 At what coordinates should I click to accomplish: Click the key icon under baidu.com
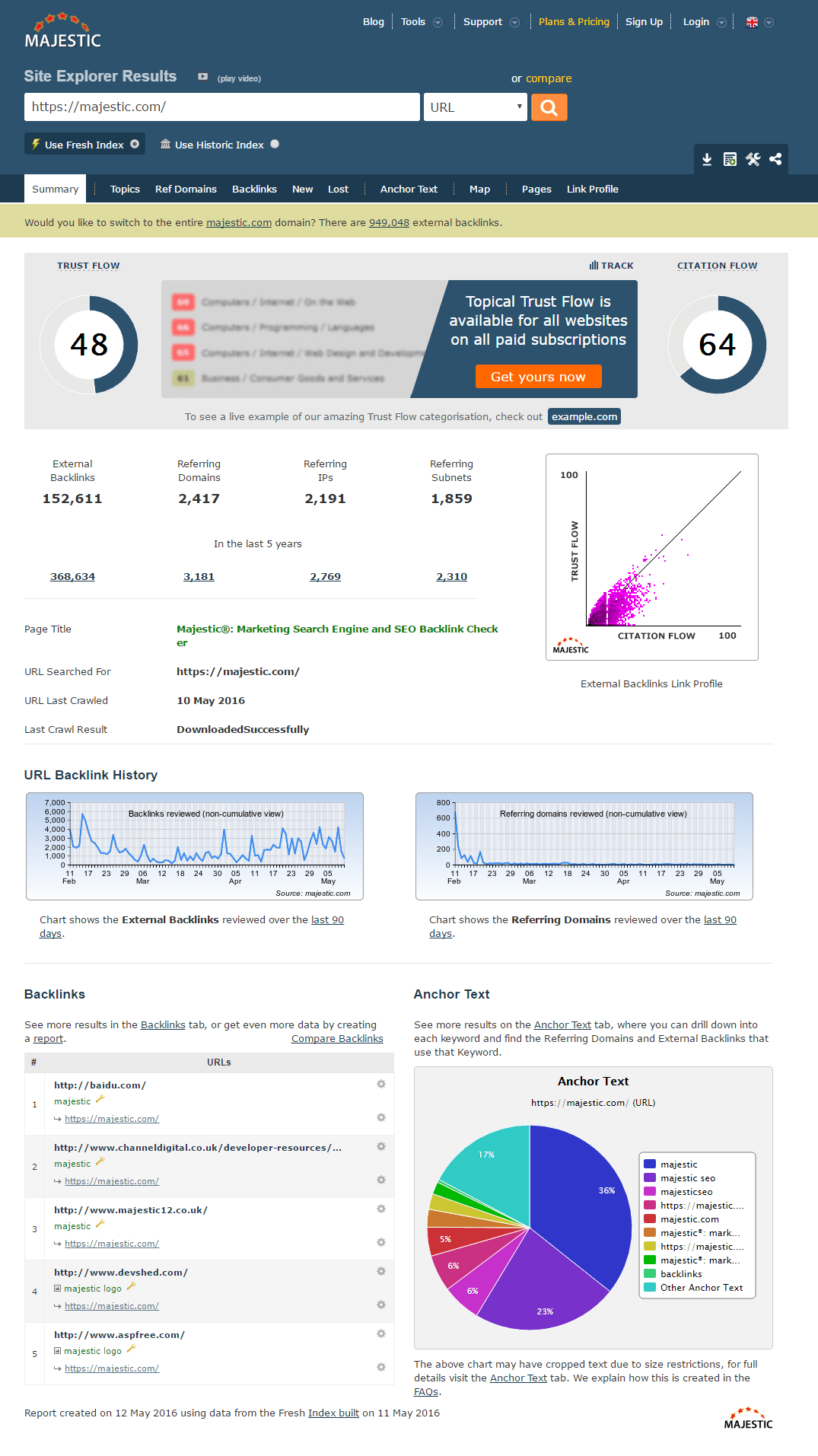coord(100,1100)
